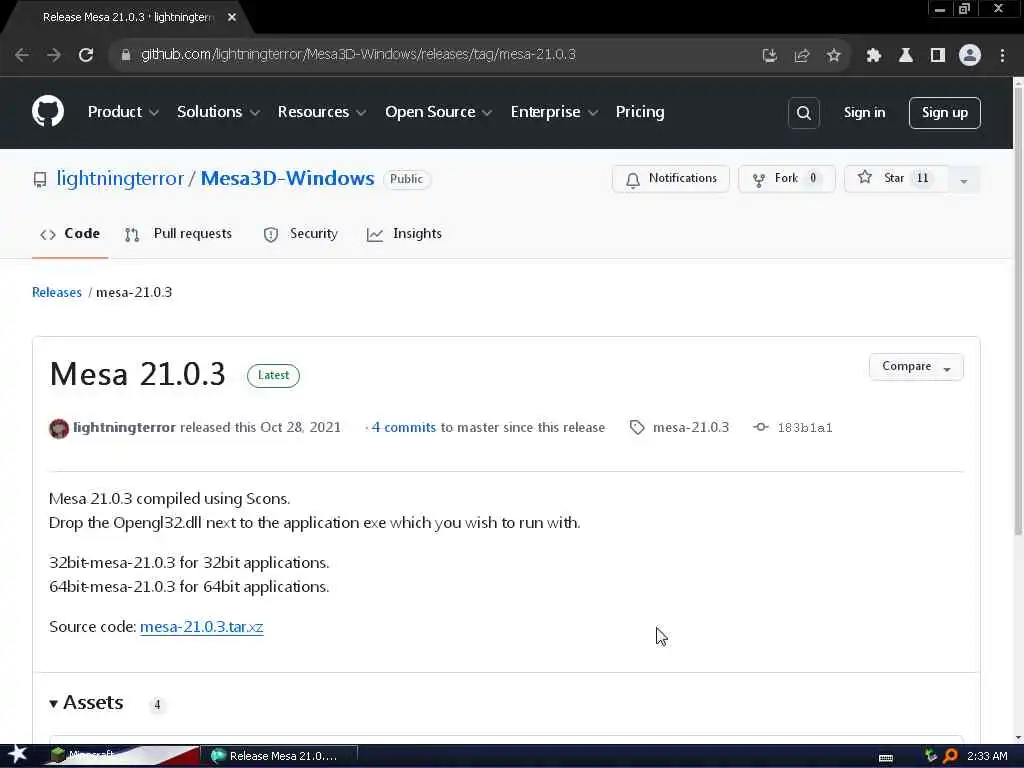Click the Mesa 21.0.3 release title
The image size is (1024, 768).
pos(137,374)
